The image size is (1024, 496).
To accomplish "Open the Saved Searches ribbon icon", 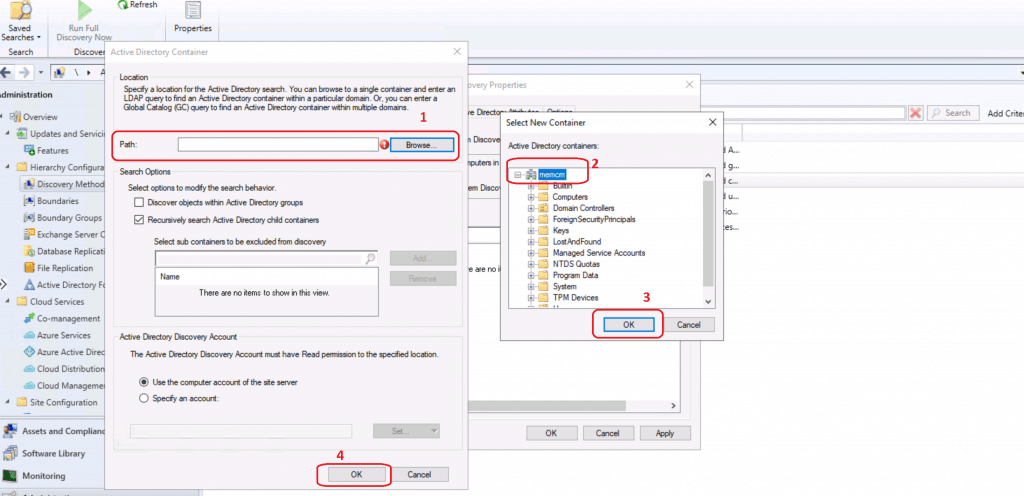I will click(x=22, y=9).
